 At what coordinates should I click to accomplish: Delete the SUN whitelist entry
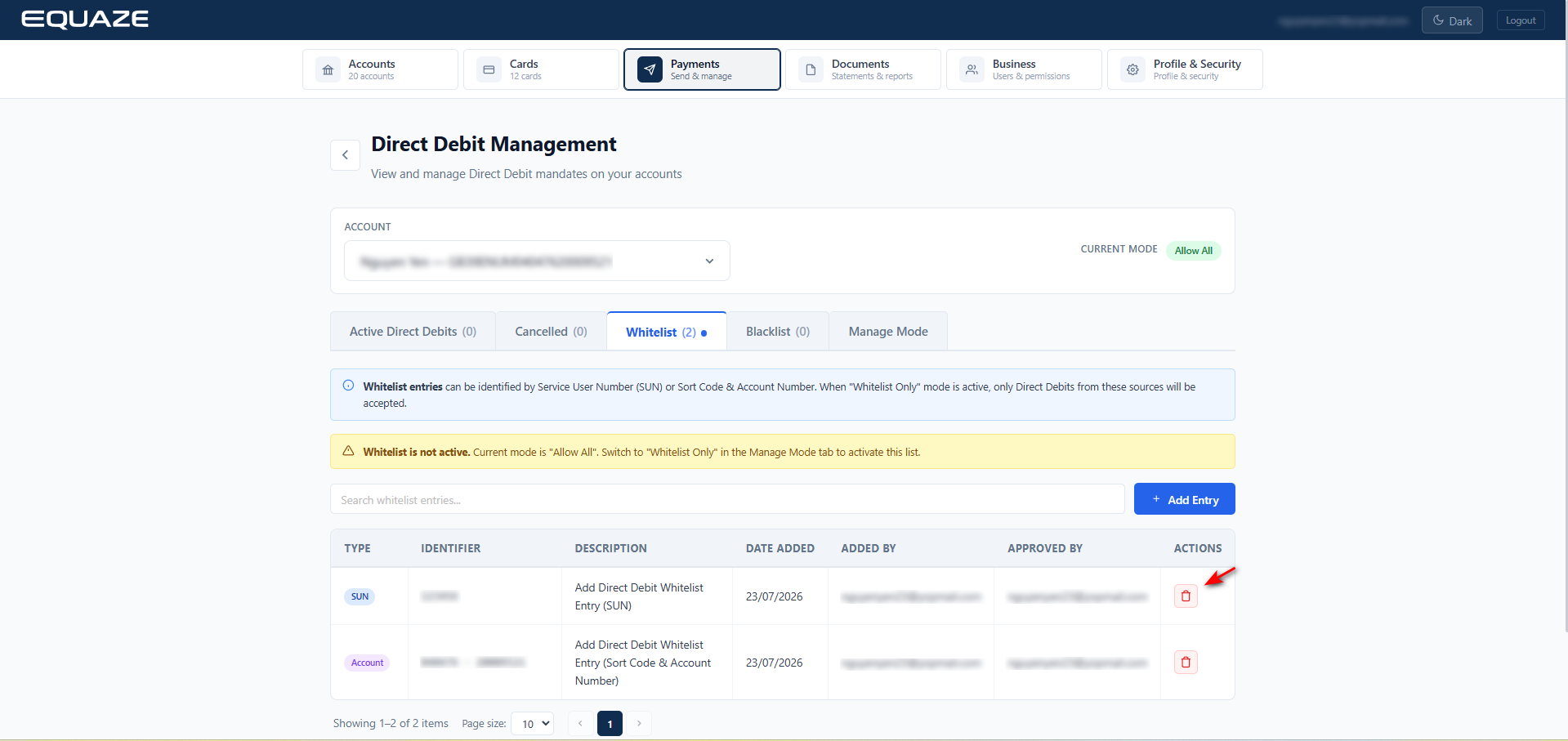tap(1186, 596)
